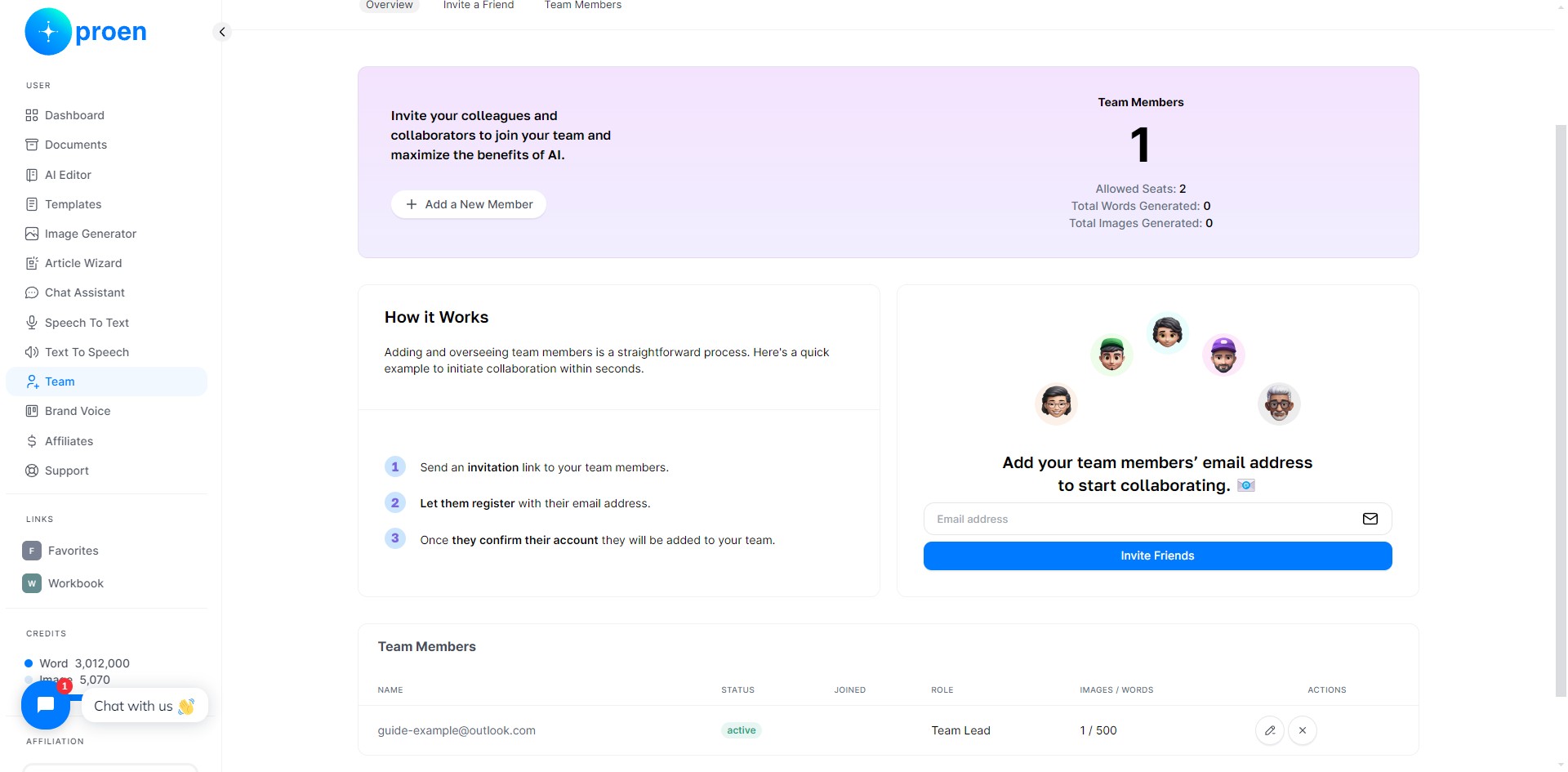Open the Documents archive icon
Viewport: 1568px width, 772px height.
pyautogui.click(x=32, y=145)
